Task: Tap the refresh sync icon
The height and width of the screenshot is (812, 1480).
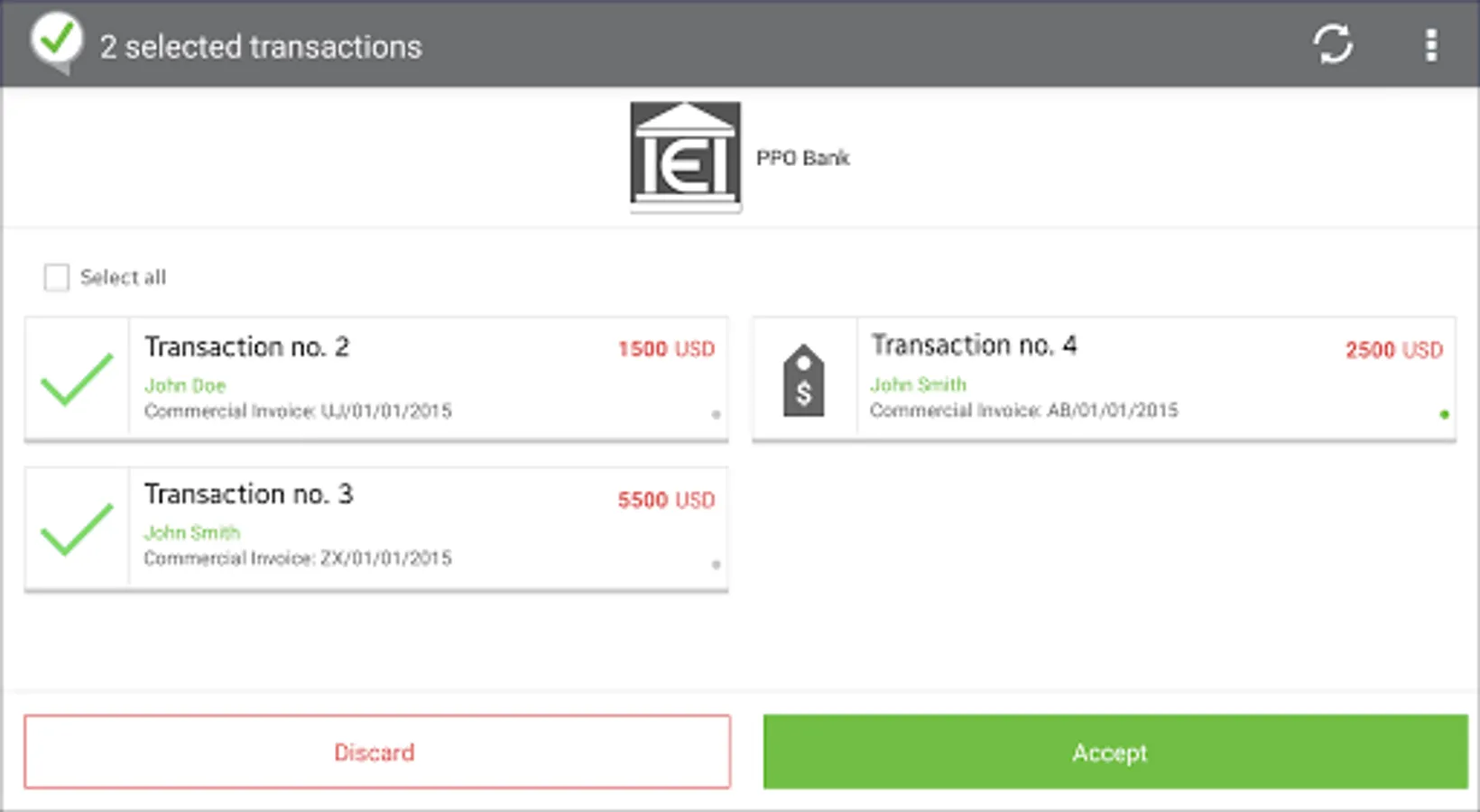Action: [1332, 44]
